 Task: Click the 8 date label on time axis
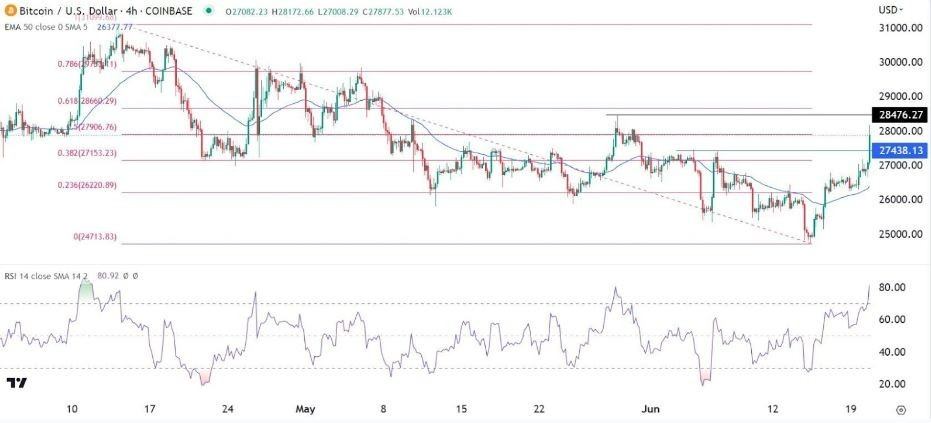tap(384, 409)
